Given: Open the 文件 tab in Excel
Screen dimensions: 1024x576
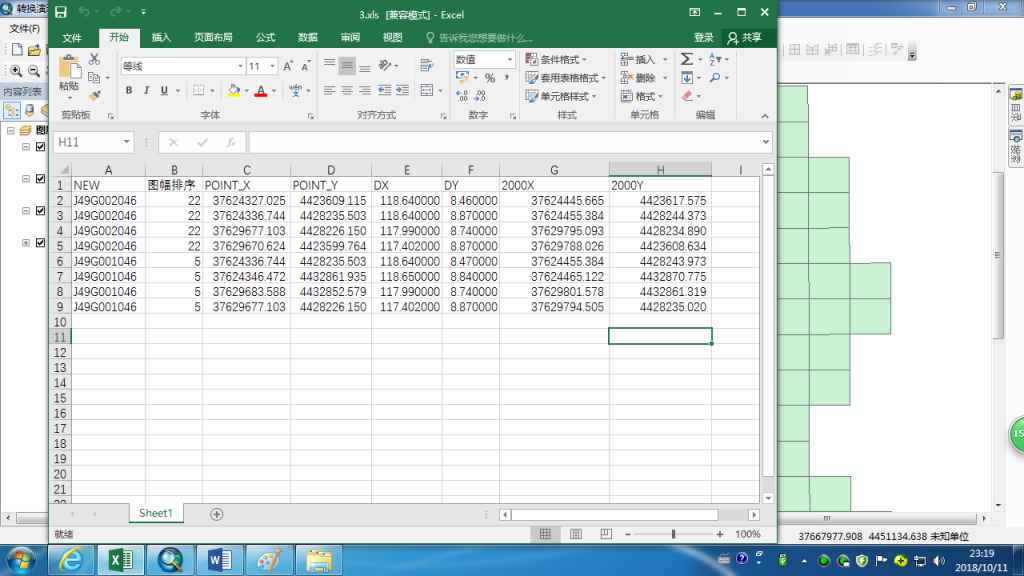Looking at the screenshot, I should [x=72, y=38].
